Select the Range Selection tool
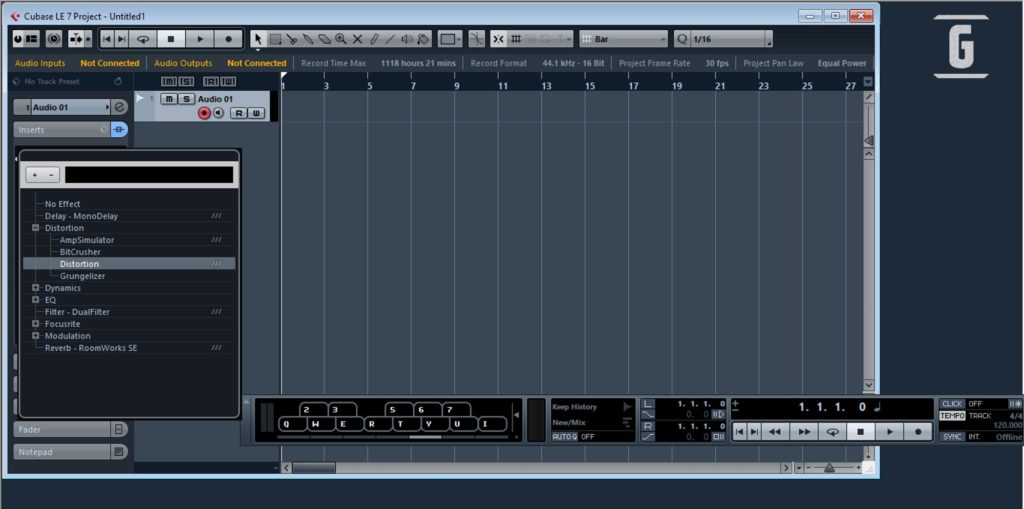 click(275, 39)
